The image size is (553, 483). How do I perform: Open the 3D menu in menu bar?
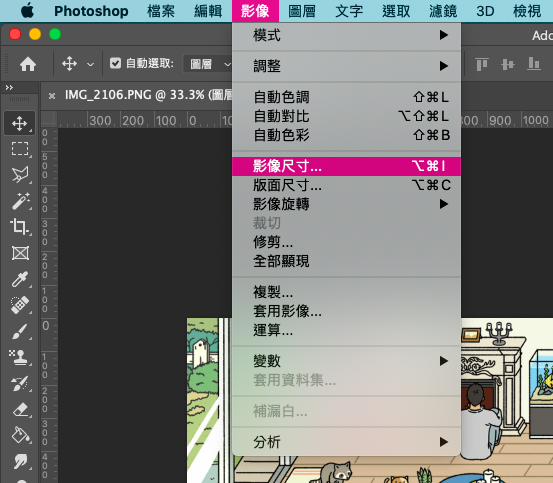[x=485, y=11]
